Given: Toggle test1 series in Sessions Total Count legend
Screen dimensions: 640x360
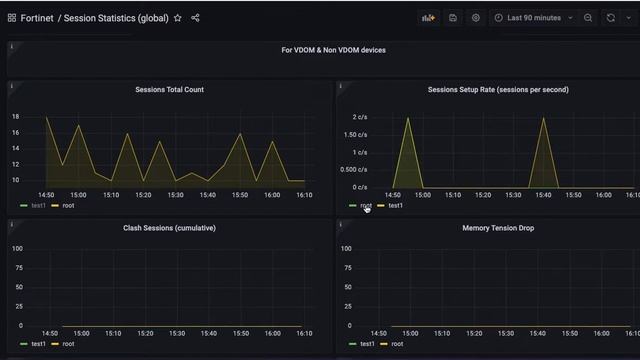Looking at the screenshot, I should tap(38, 206).
